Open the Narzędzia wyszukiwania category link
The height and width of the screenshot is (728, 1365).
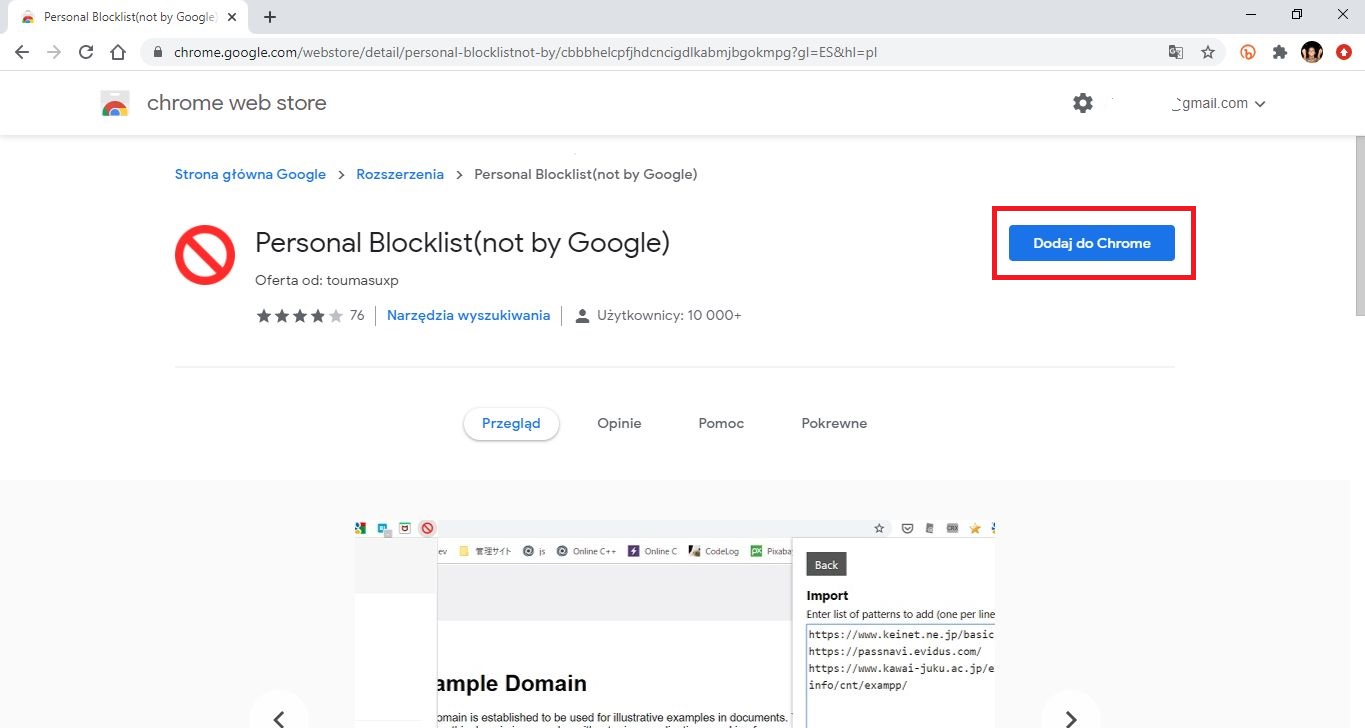click(468, 316)
